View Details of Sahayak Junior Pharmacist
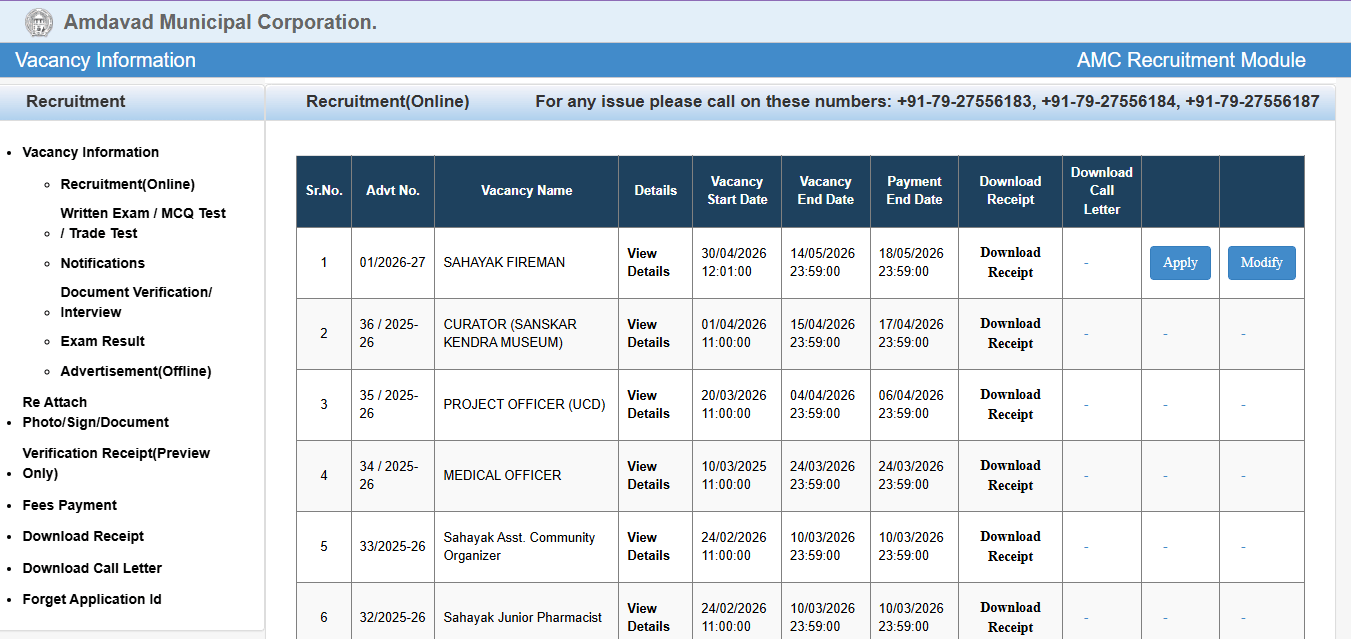 649,617
